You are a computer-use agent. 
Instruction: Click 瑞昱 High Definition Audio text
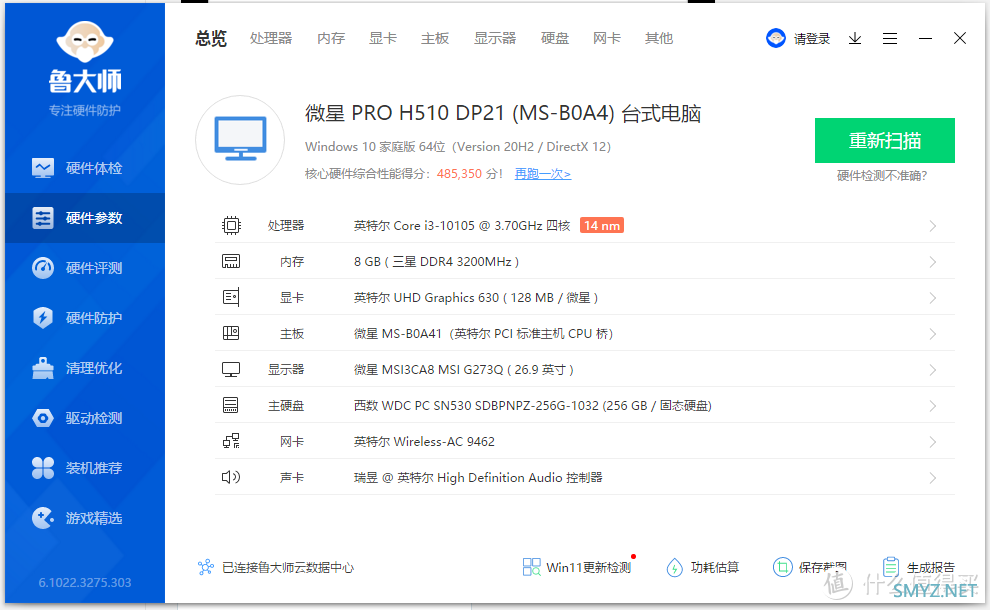(478, 477)
